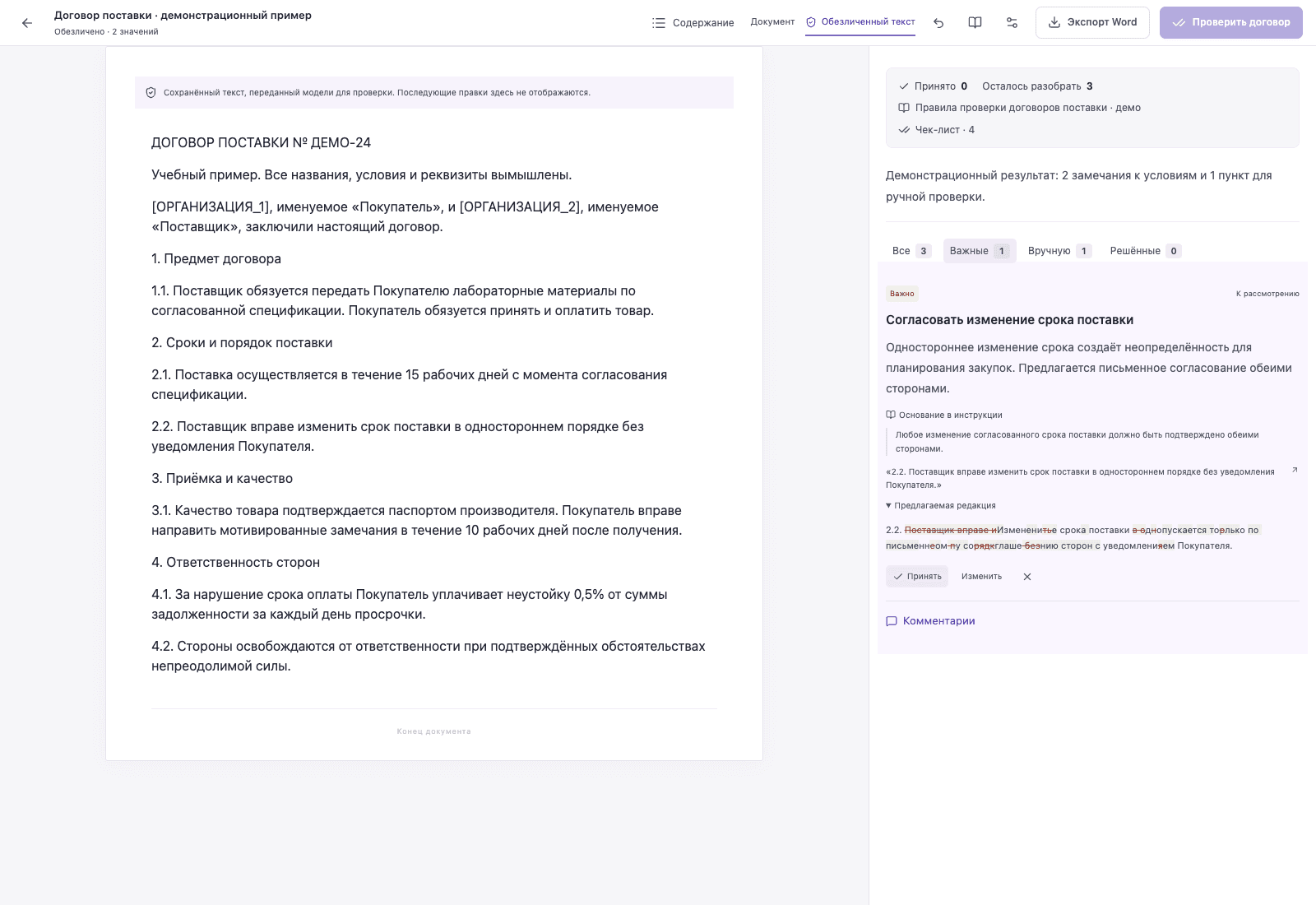The height and width of the screenshot is (905, 1316).
Task: Open the Комментарии section
Action: [x=930, y=621]
